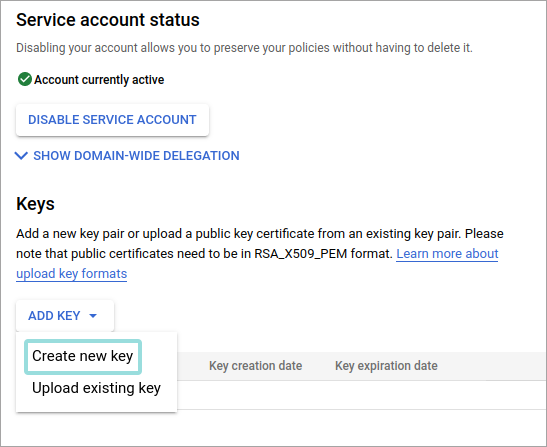Click the Keys section heading
This screenshot has height=447, width=547.
click(x=35, y=204)
